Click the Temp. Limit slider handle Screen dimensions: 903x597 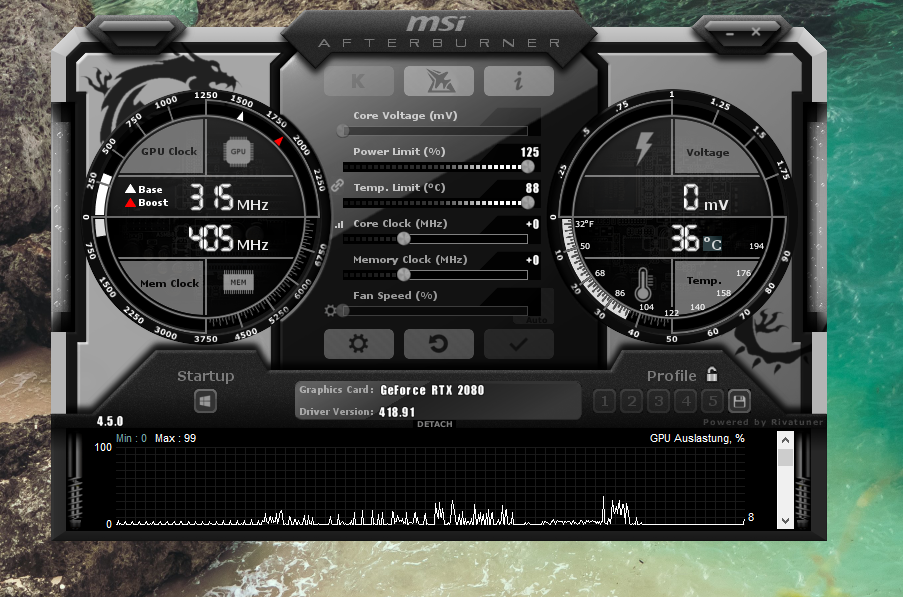528,203
